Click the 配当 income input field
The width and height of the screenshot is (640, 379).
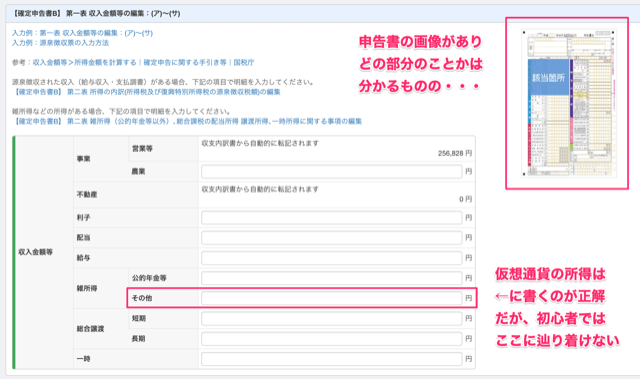point(331,238)
